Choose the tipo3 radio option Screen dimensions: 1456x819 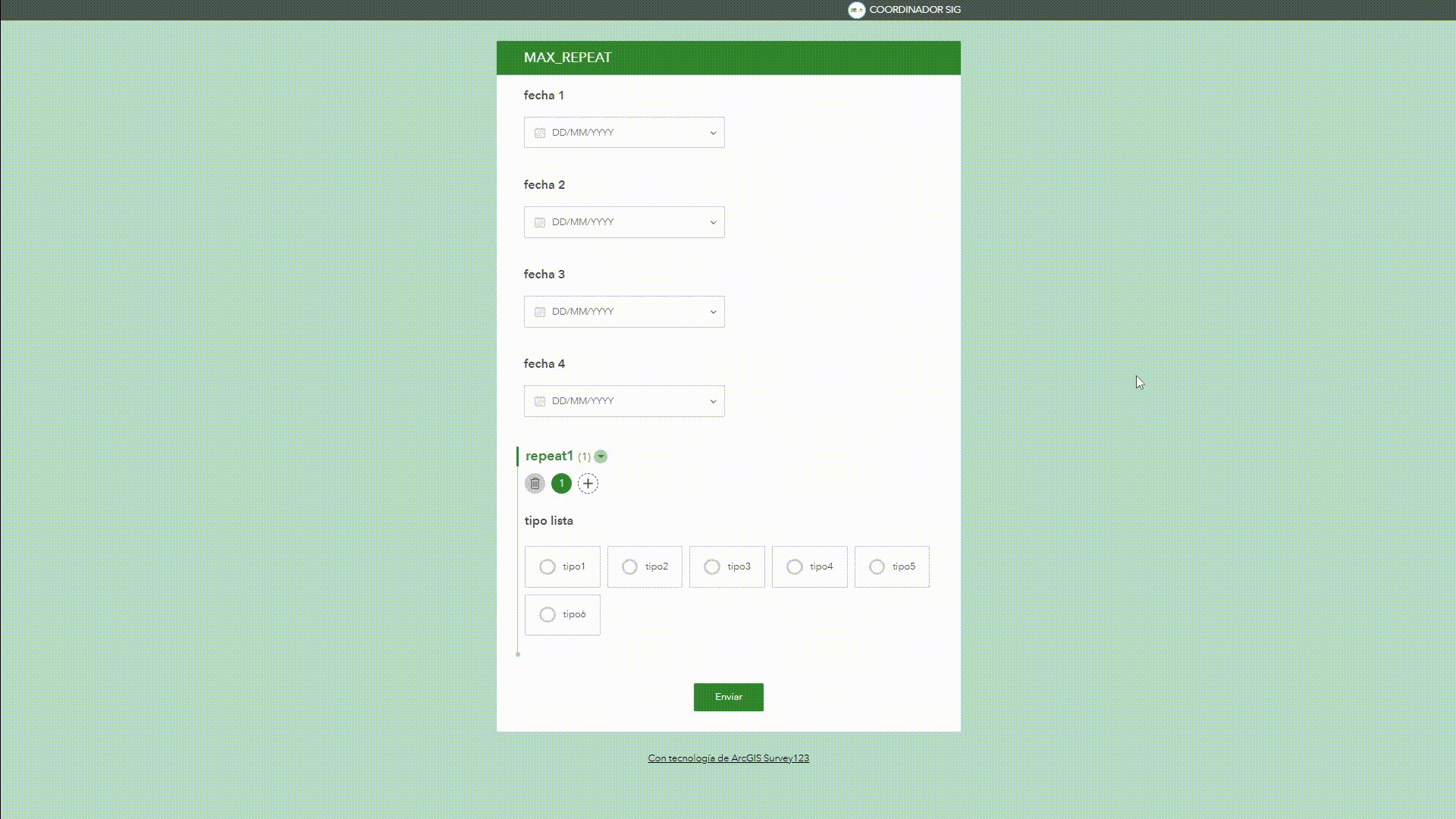[x=712, y=567]
